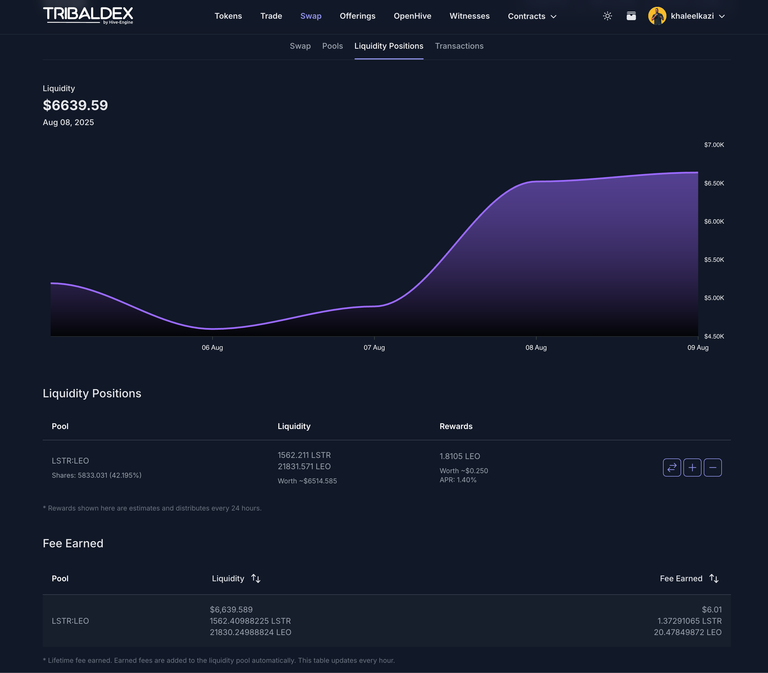768x673 pixels.
Task: Open khaleelkazi profile avatar
Action: pyautogui.click(x=657, y=16)
